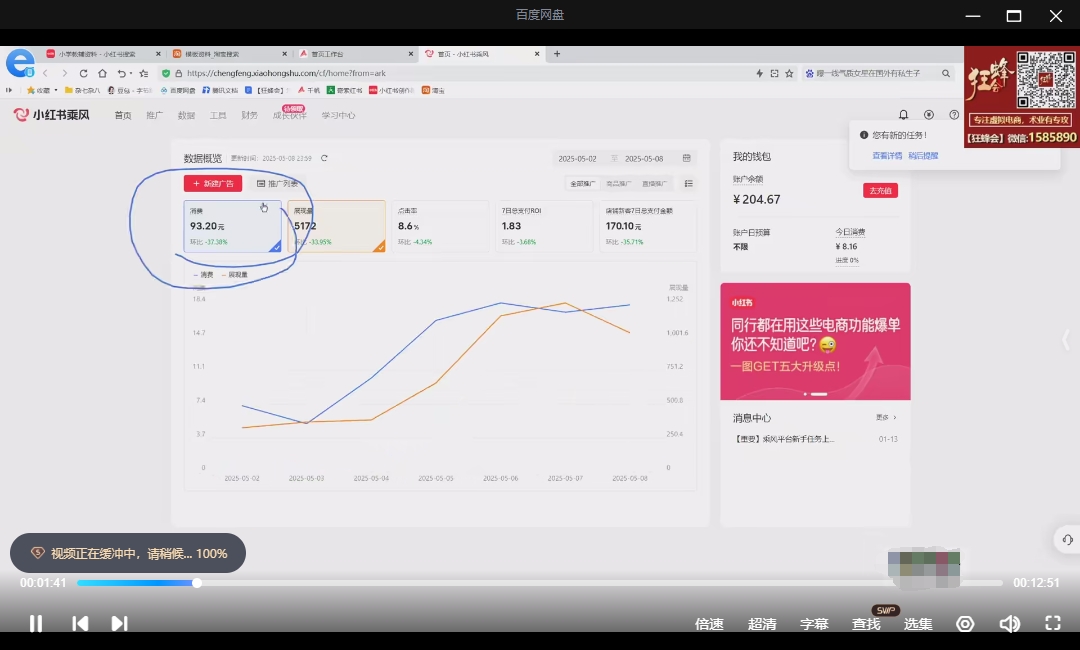Click the 新建广告 button
1080x650 pixels.
click(x=213, y=184)
